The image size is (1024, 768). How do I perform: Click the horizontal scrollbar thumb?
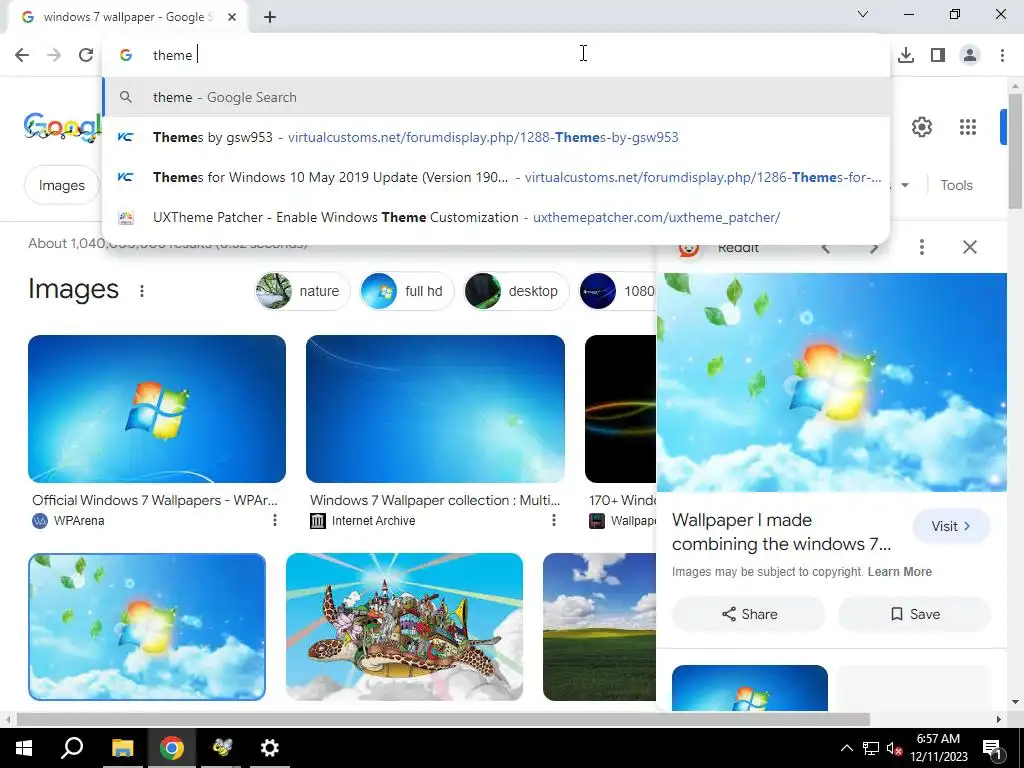(443, 719)
